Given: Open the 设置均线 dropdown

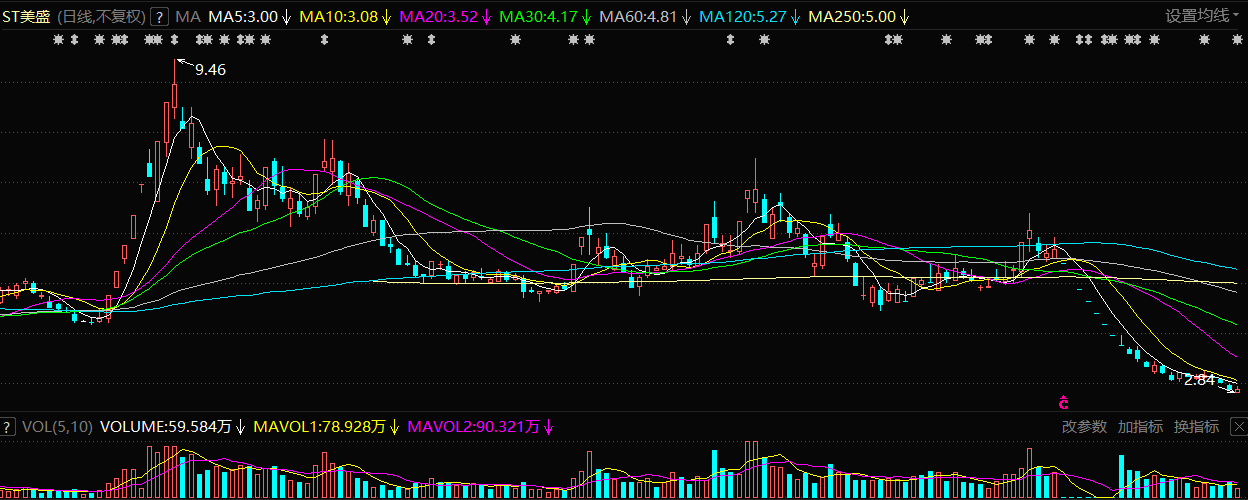Looking at the screenshot, I should click(x=1204, y=16).
